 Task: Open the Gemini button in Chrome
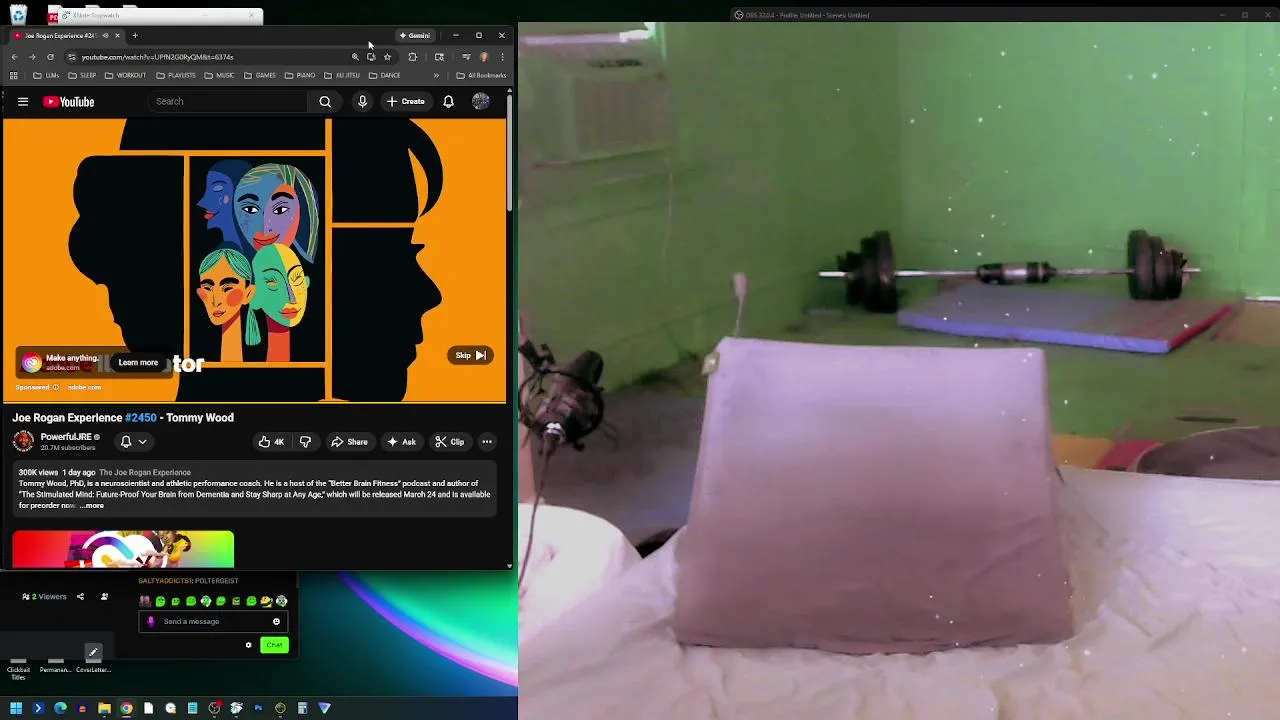(x=415, y=35)
